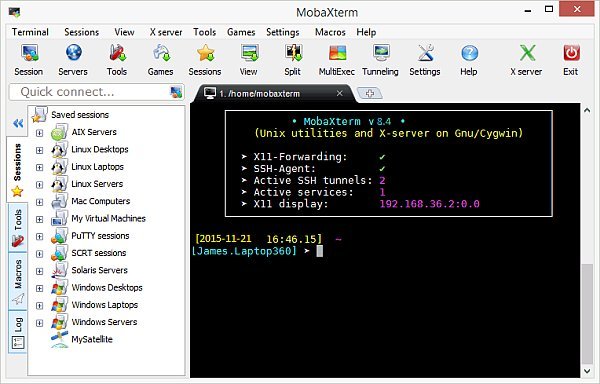Viewport: 600px width, 384px height.
Task: Open the Settings menu in menu bar
Action: click(x=283, y=32)
